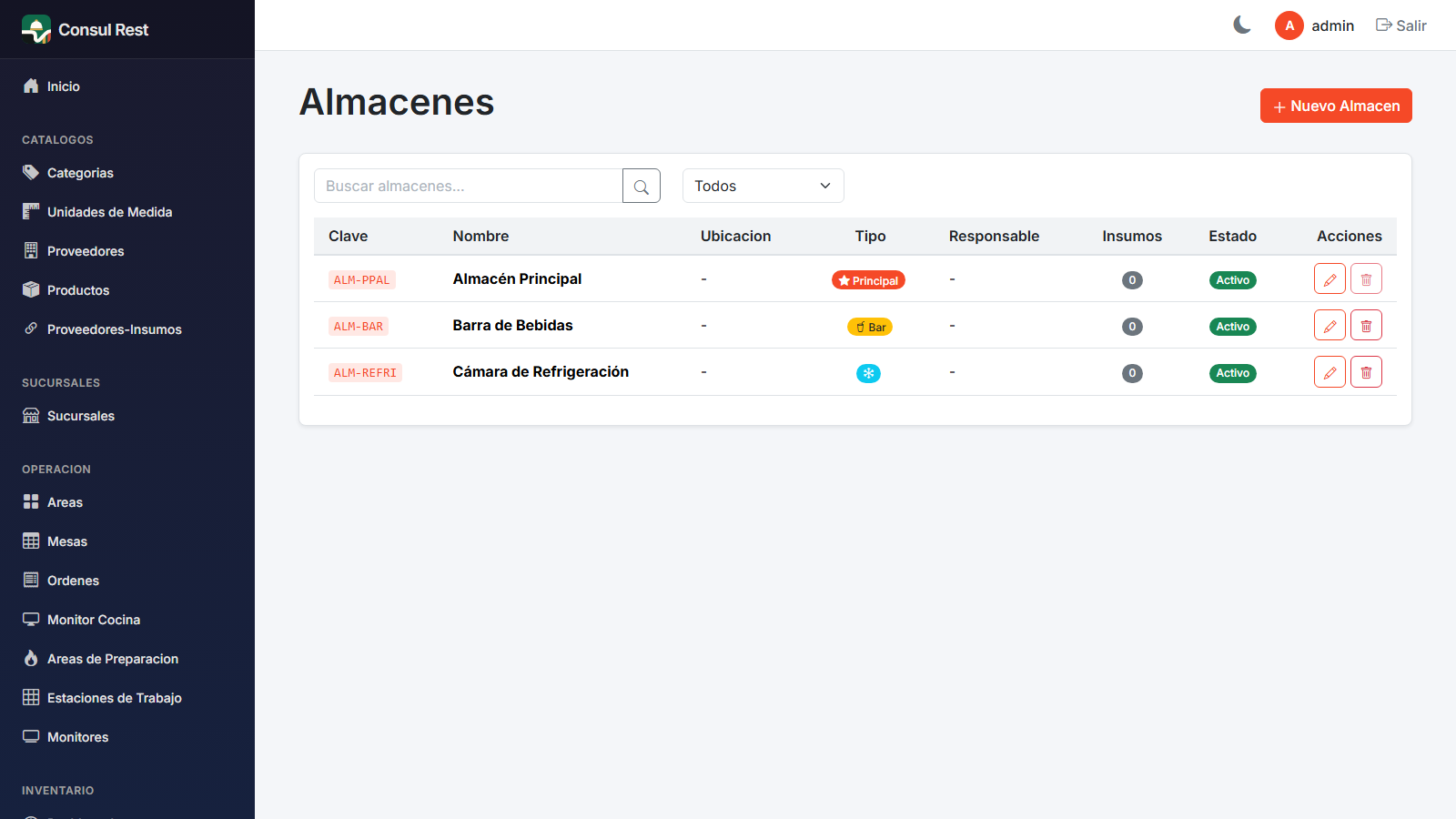The height and width of the screenshot is (819, 1456).
Task: Click the Estado column header
Action: [x=1233, y=236]
